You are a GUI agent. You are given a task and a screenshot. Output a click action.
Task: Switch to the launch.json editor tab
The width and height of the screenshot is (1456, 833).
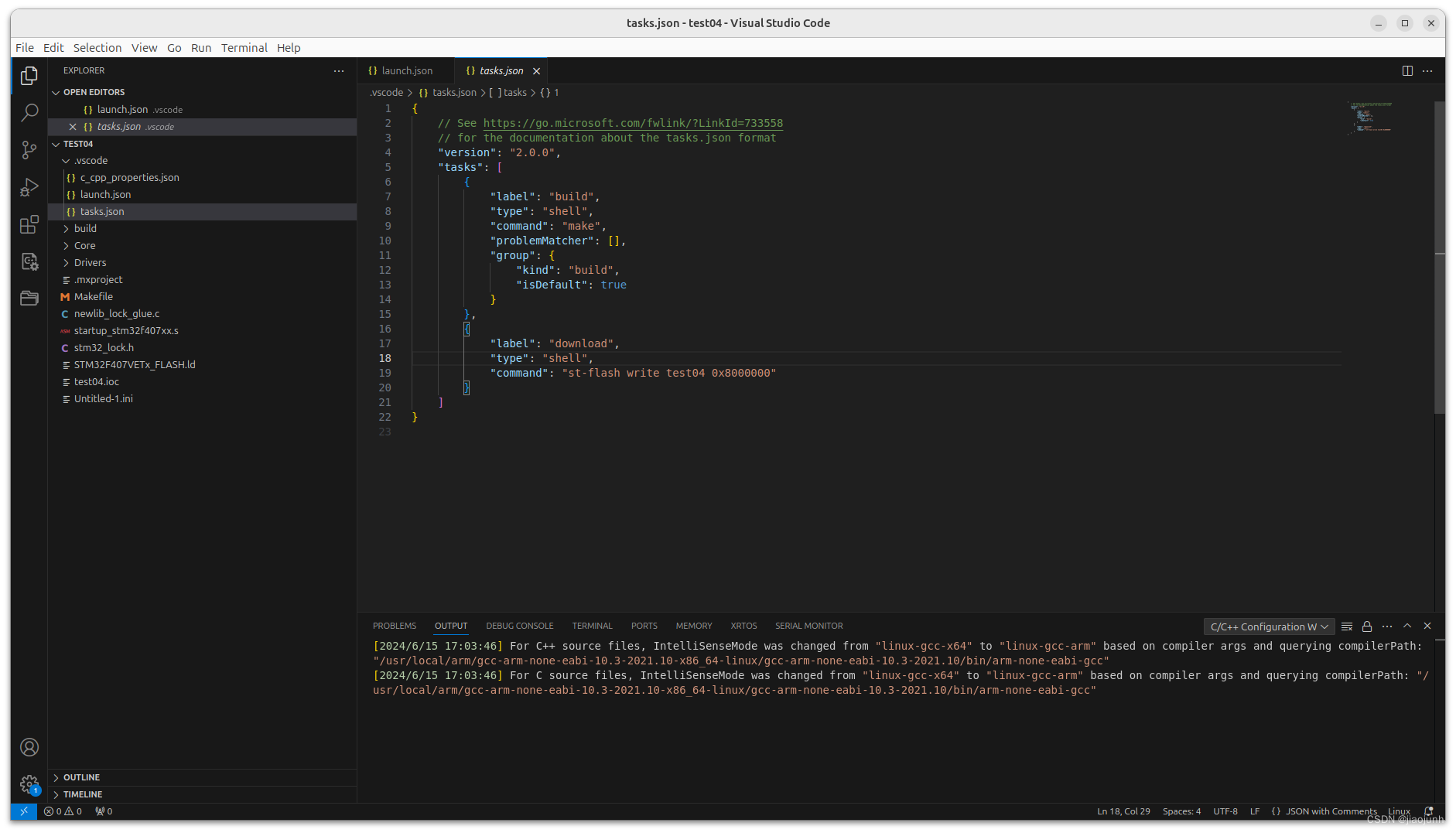click(x=405, y=71)
